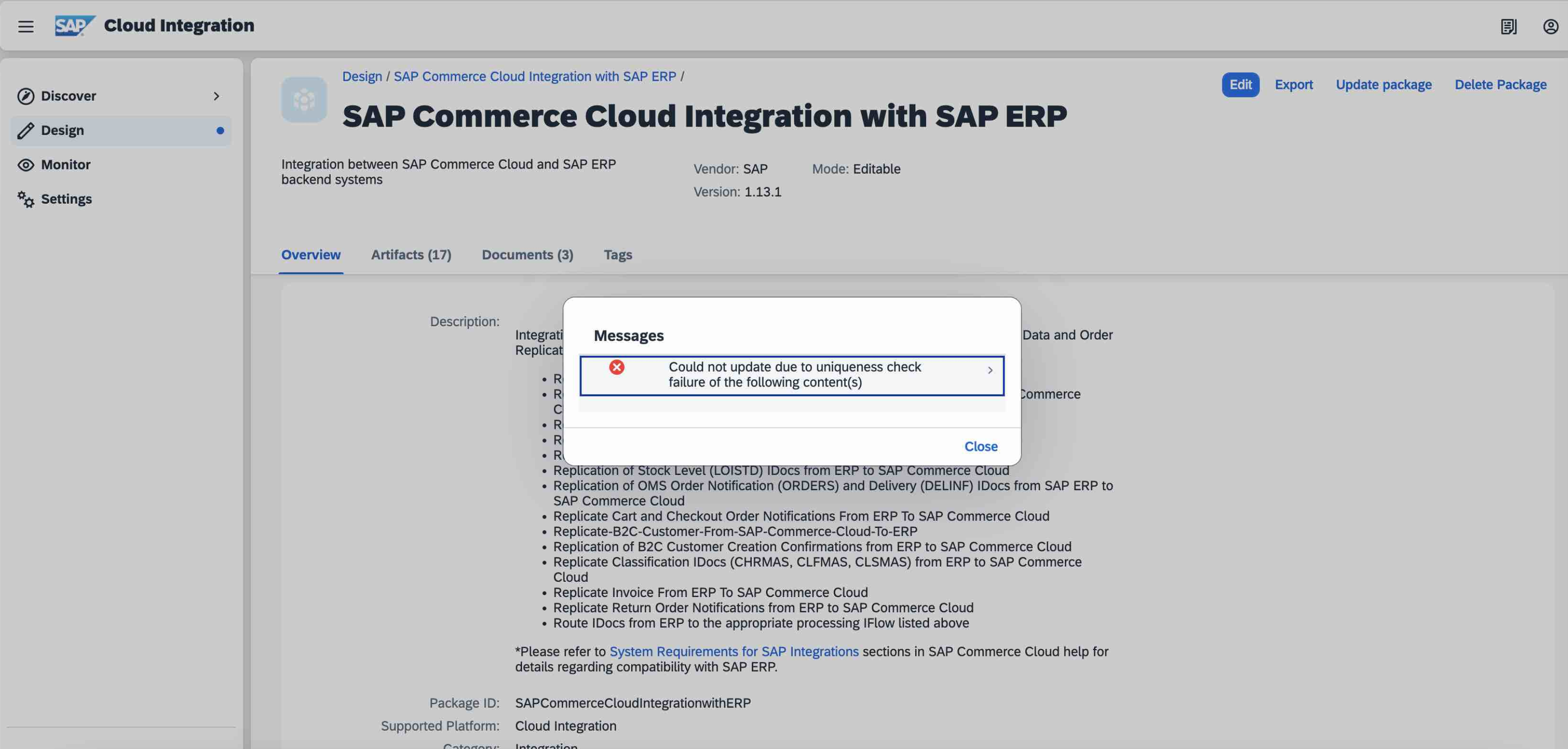Click the Settings gears icon
The height and width of the screenshot is (749, 1568).
[26, 199]
